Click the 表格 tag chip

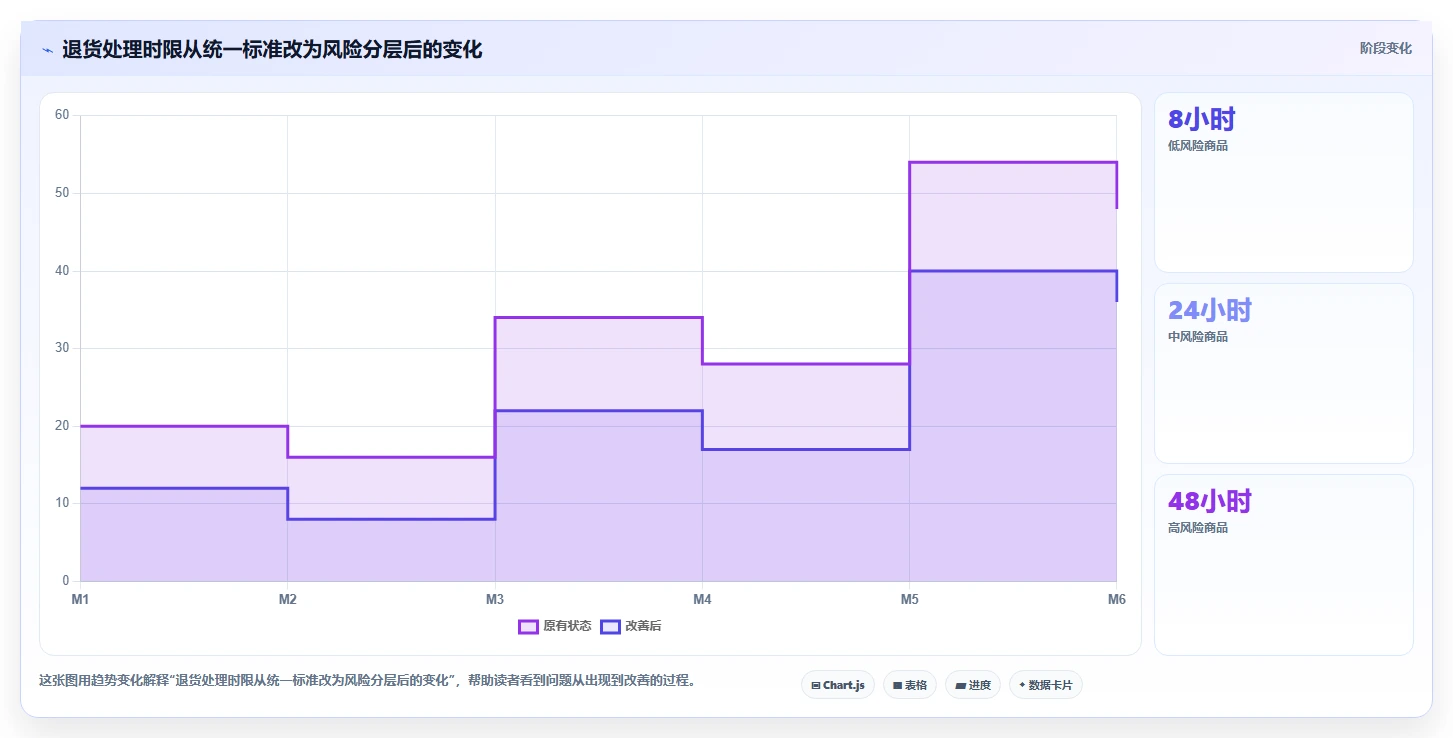click(910, 685)
